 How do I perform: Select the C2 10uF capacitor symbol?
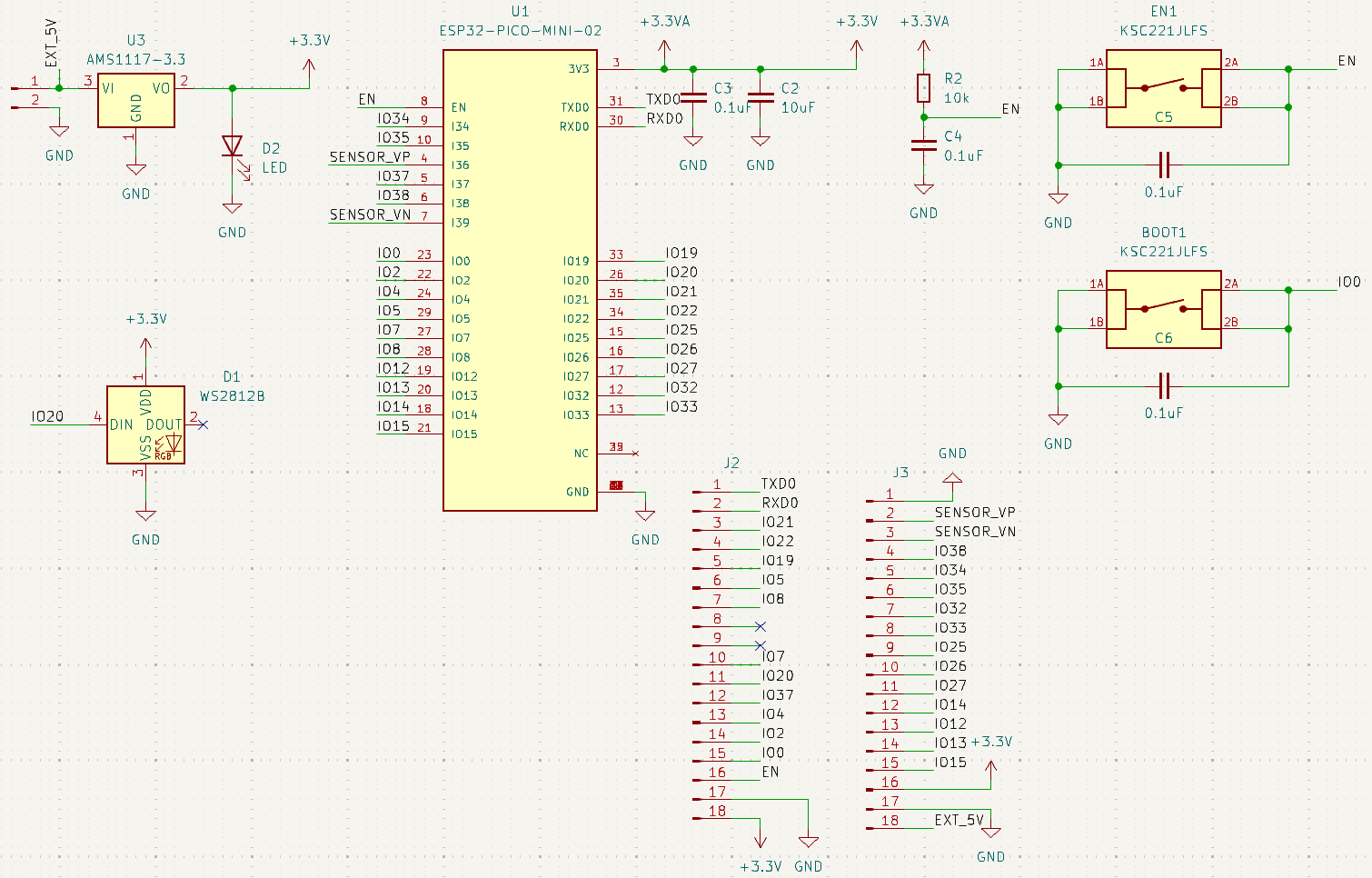pos(761,98)
